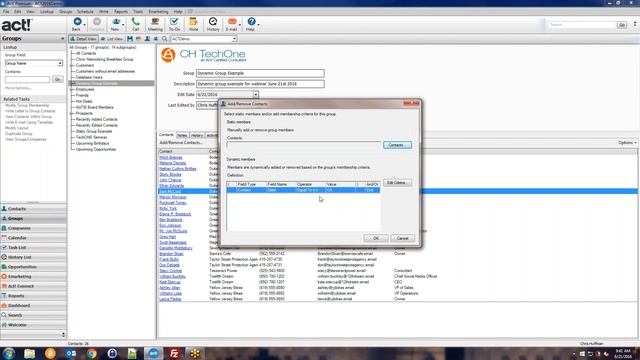Open the Options dropdown in contacts tab
The height and width of the screenshot is (360, 640).
pos(627,142)
